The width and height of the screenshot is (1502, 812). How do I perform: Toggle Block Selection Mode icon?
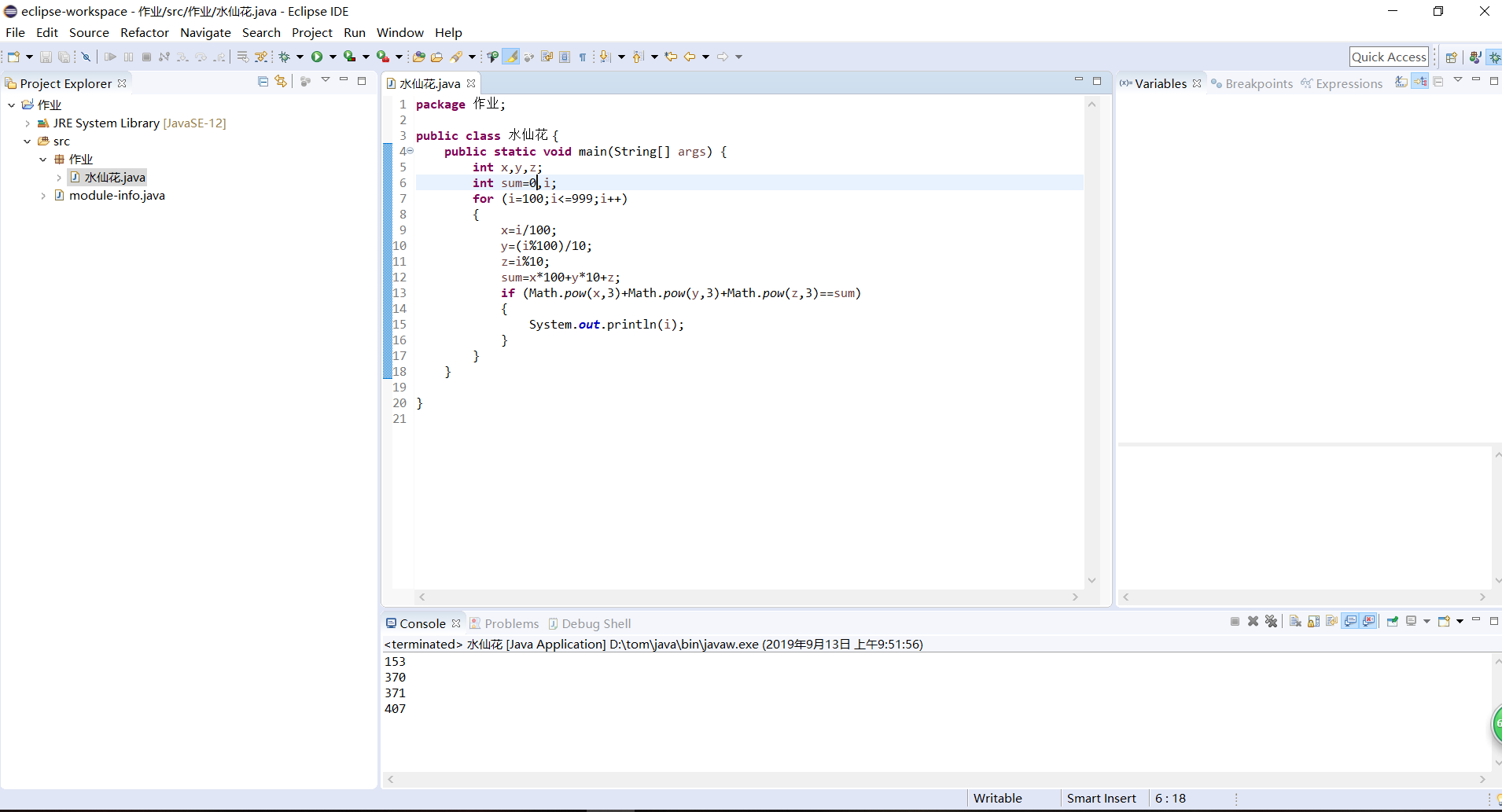565,57
